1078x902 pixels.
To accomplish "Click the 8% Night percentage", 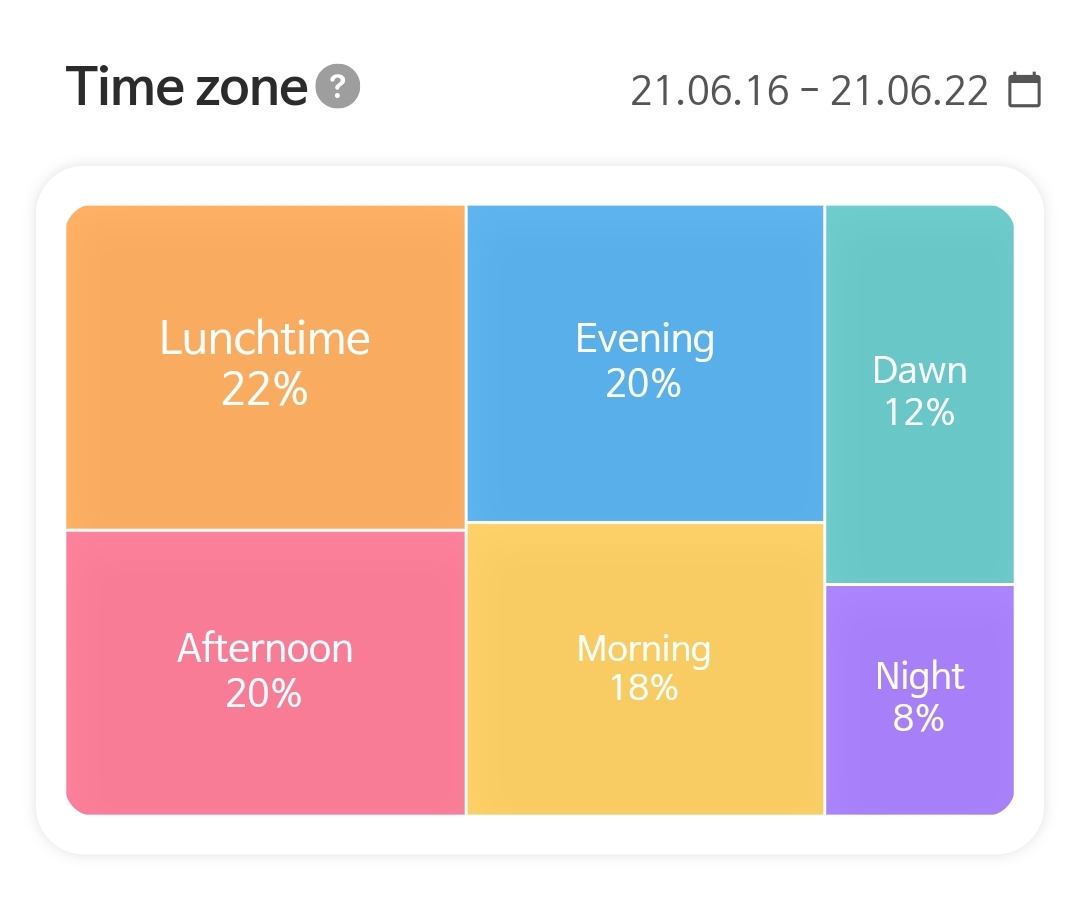I will [x=919, y=718].
